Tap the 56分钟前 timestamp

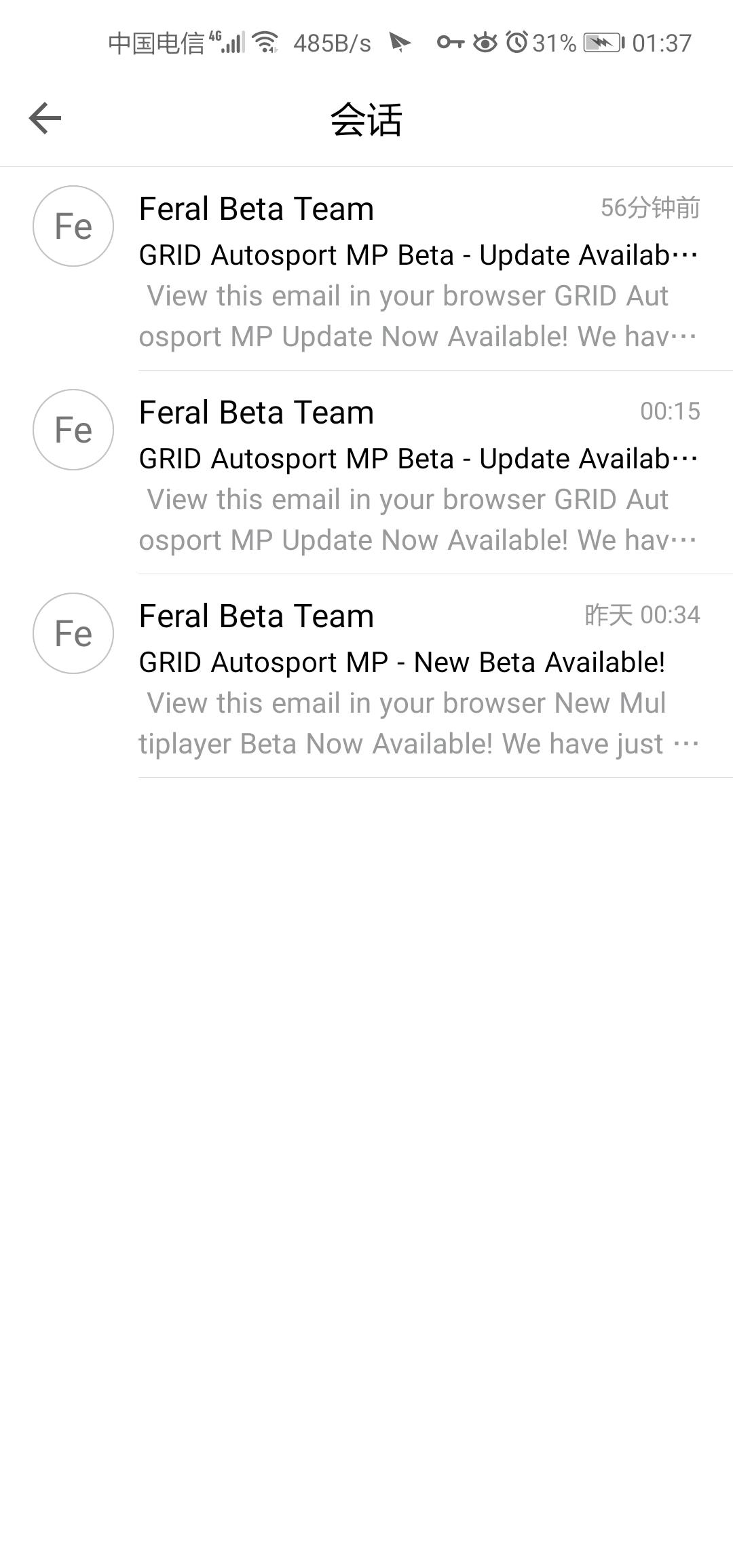(650, 208)
